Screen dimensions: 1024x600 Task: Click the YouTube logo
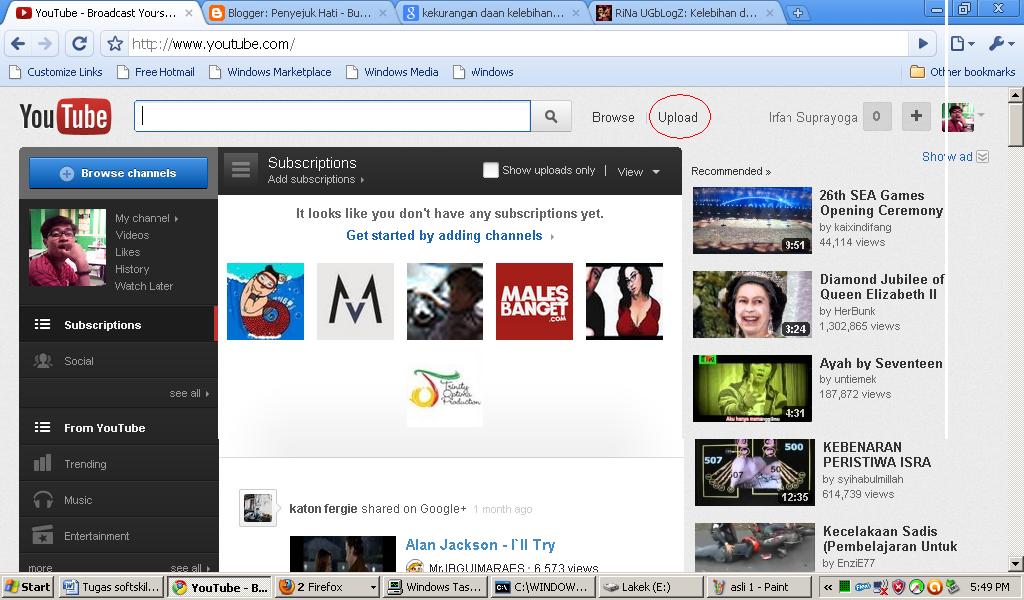[x=65, y=117]
